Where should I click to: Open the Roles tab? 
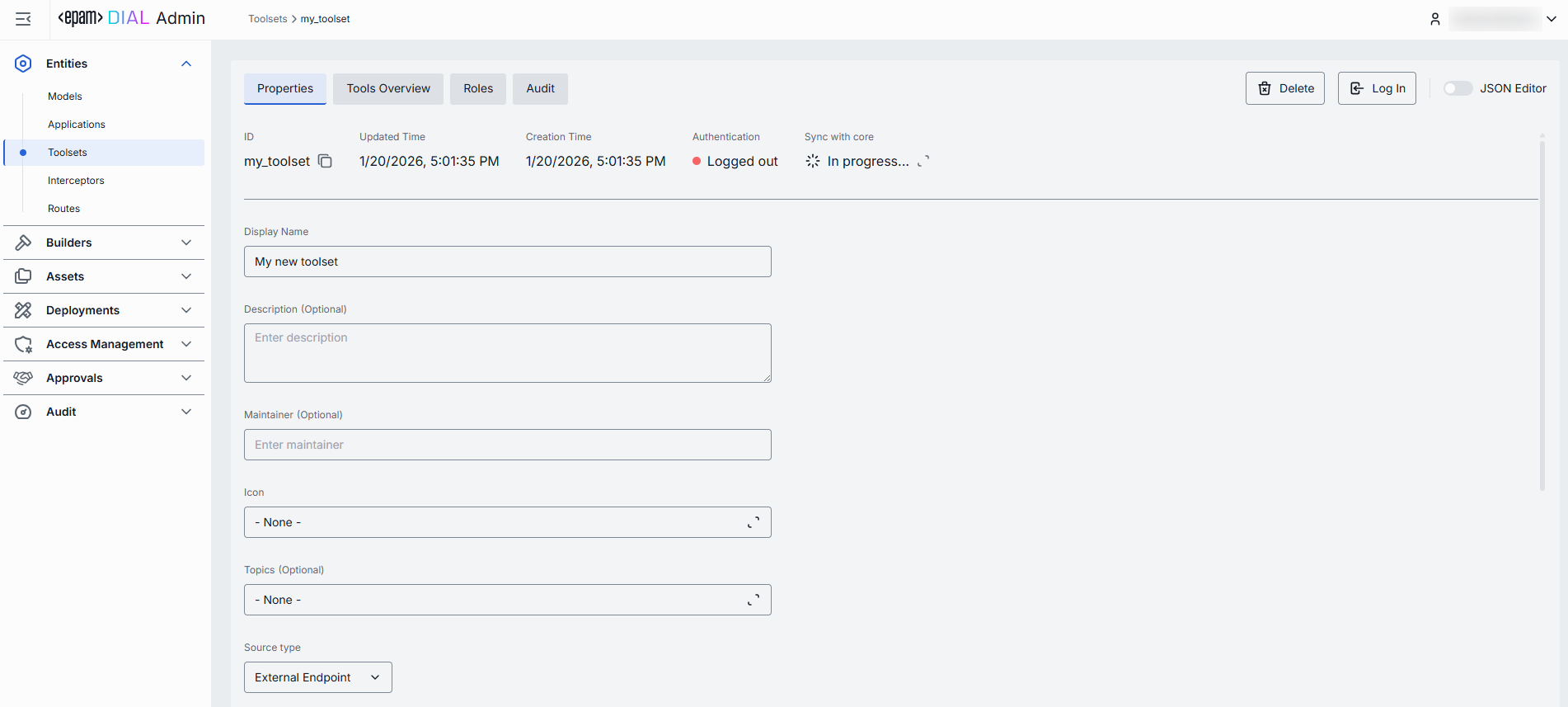pos(478,89)
